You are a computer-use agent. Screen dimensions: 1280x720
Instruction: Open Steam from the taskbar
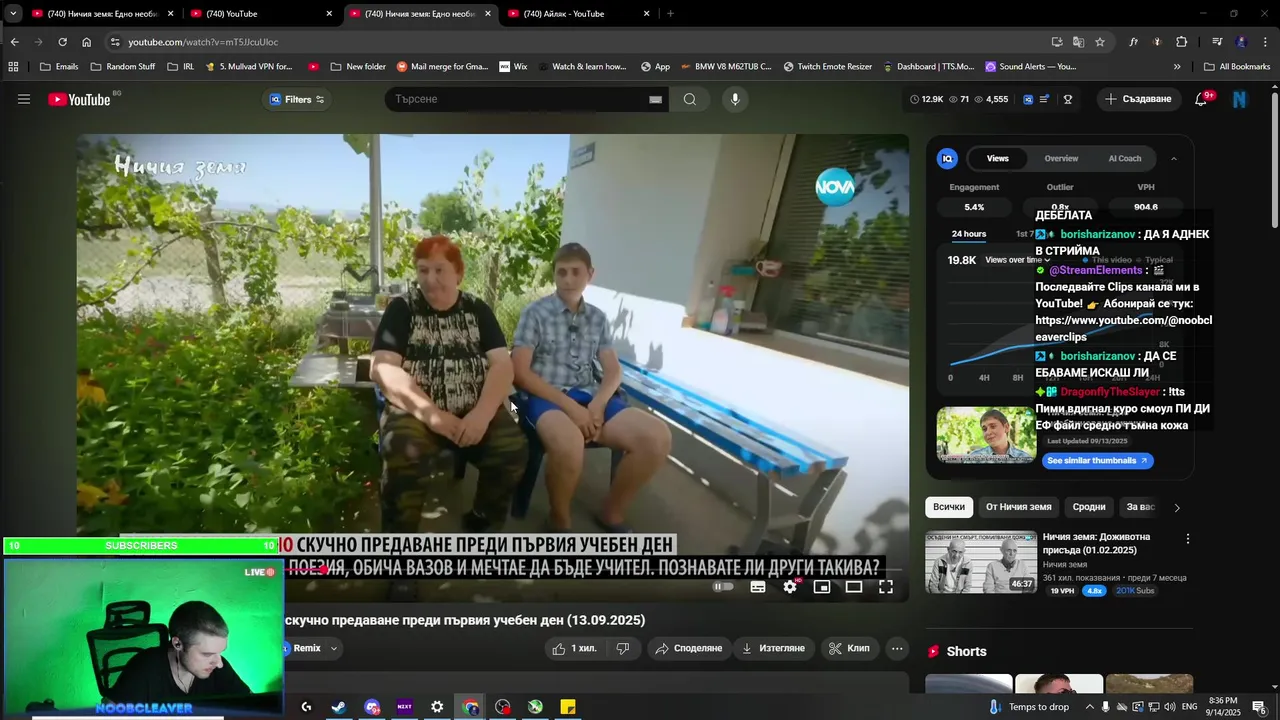[x=339, y=707]
